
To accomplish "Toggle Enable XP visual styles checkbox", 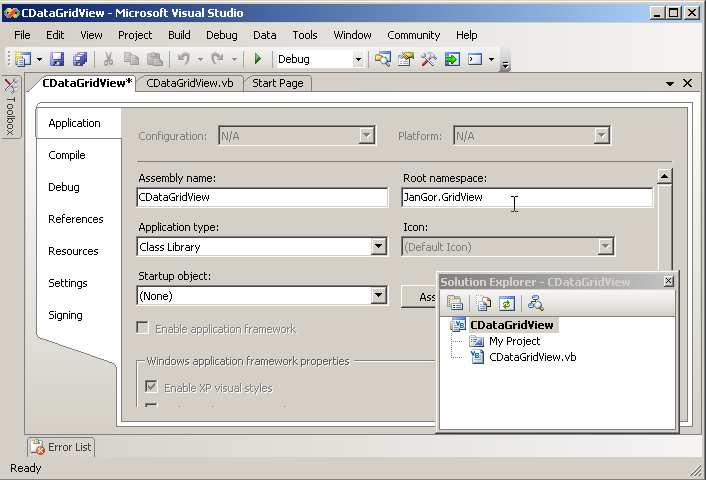I will point(151,386).
